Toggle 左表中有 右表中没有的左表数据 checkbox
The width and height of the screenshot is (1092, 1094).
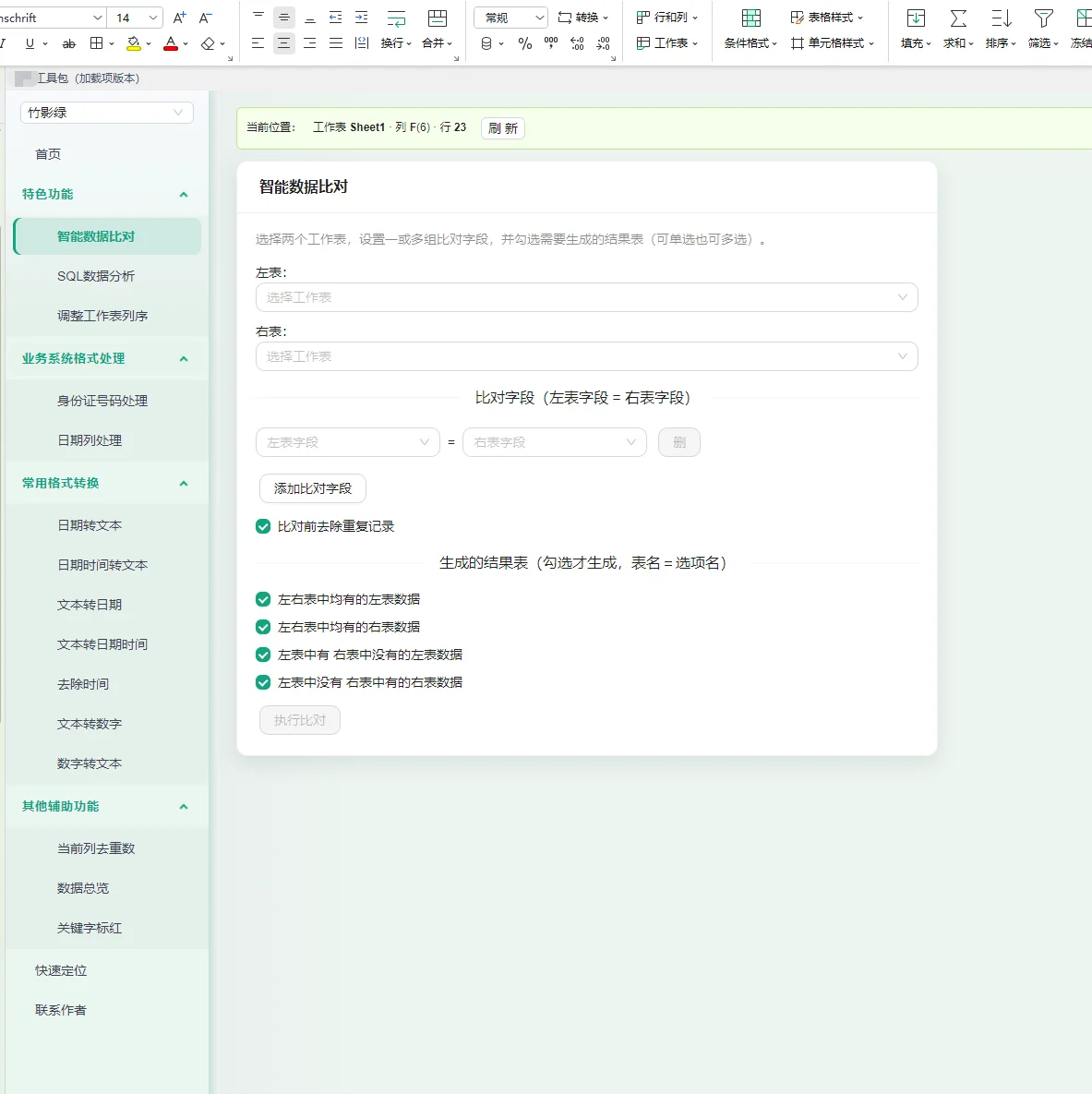coord(263,655)
